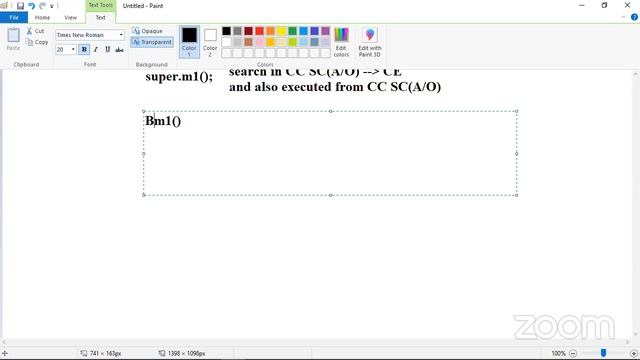Viewport: 640px width, 360px height.
Task: Open the Edit colors dialog
Action: tap(341, 42)
